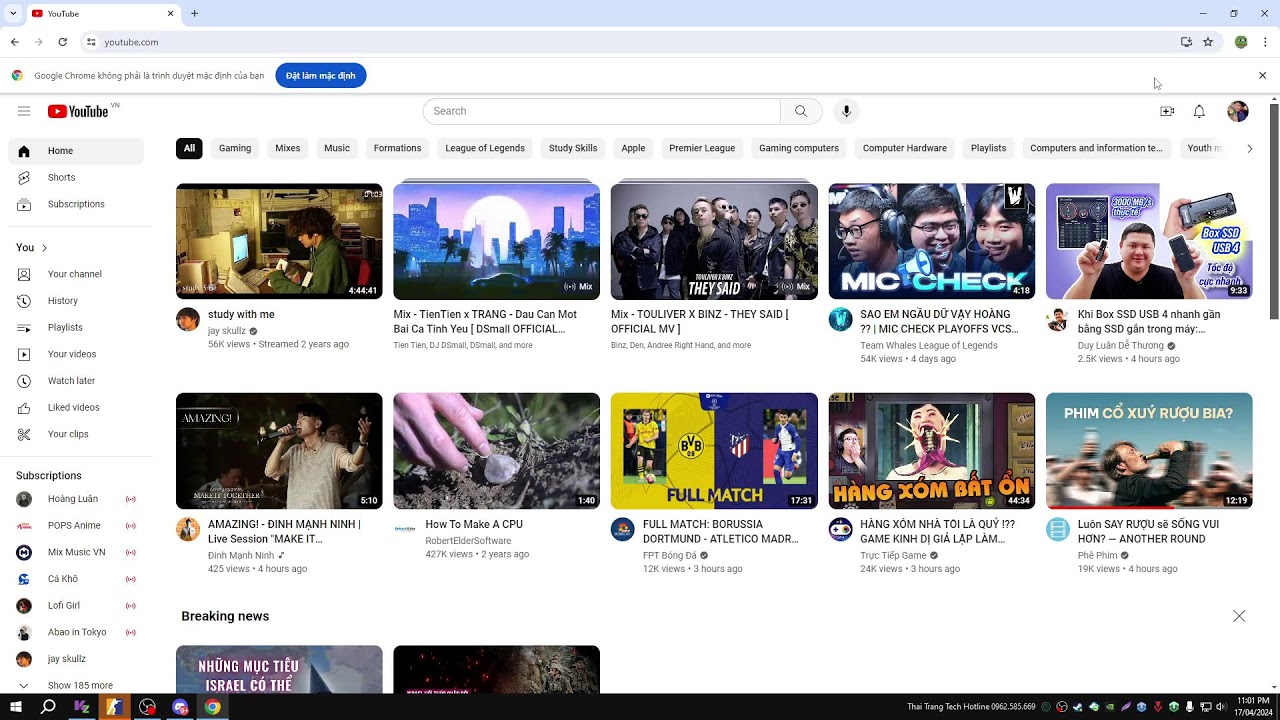This screenshot has width=1280, height=720.
Task: Bookmark this page with star icon
Action: (x=1208, y=42)
